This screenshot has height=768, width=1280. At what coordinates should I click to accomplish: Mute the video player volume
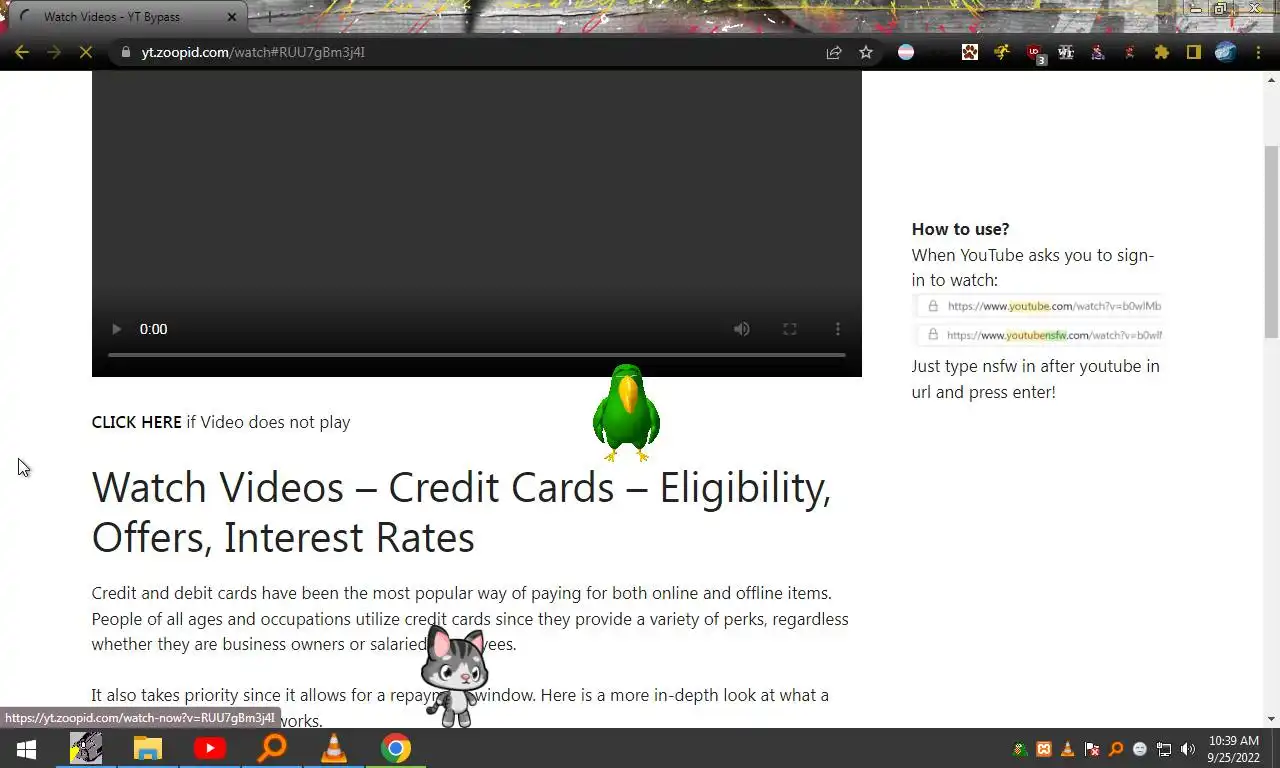pyautogui.click(x=742, y=329)
